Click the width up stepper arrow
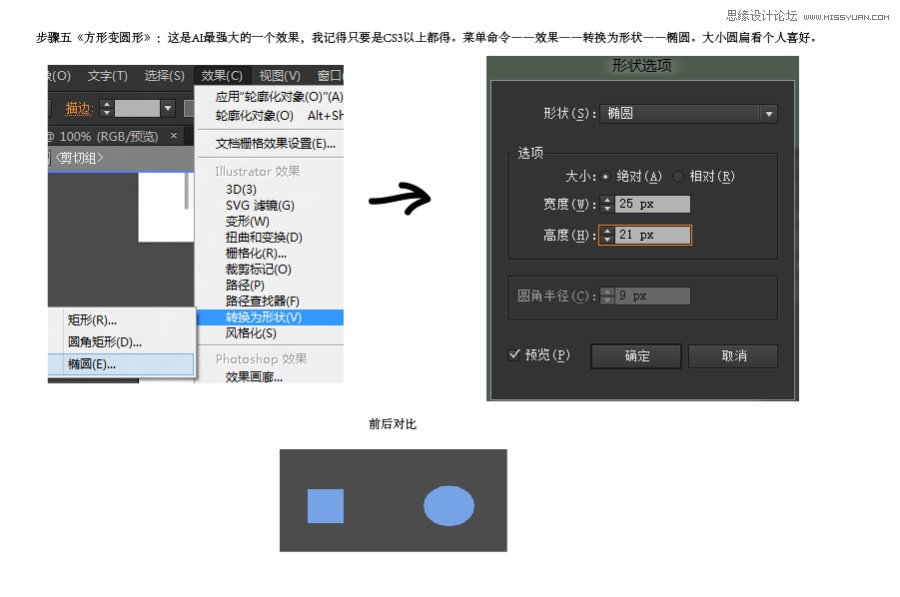This screenshot has height=597, width=900. click(607, 199)
